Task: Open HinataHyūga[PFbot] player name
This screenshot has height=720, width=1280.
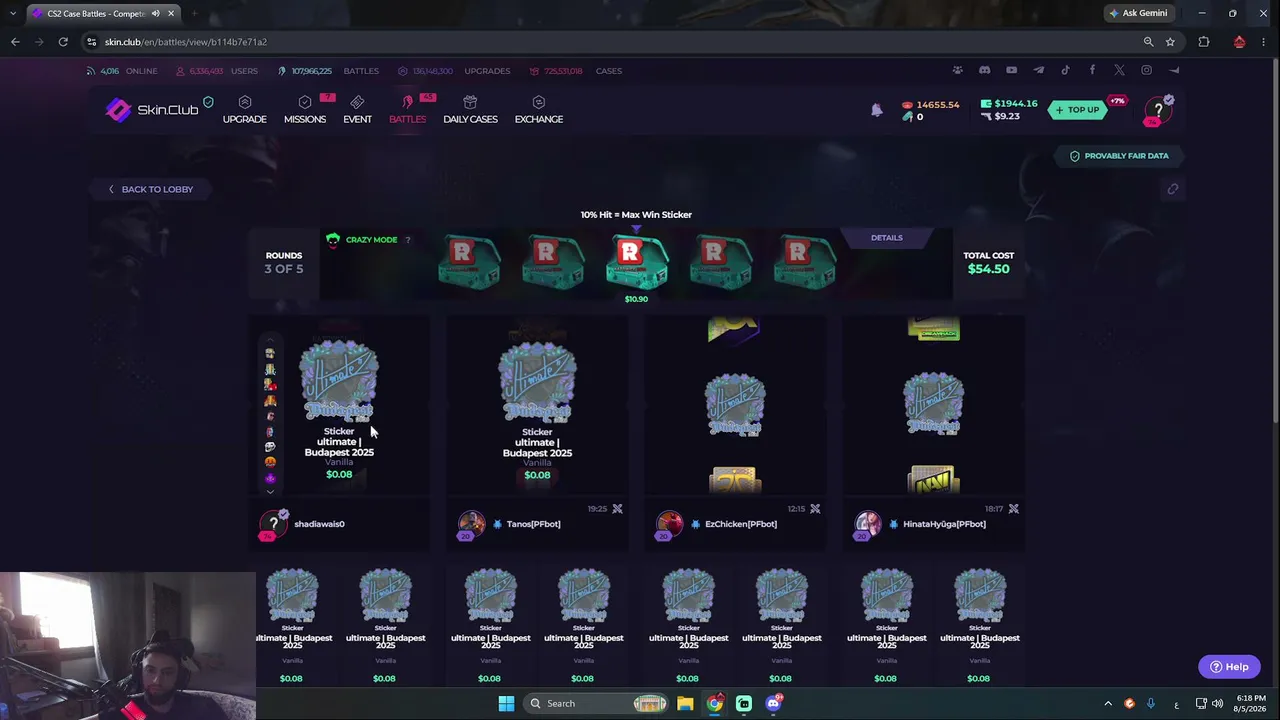Action: [x=944, y=524]
